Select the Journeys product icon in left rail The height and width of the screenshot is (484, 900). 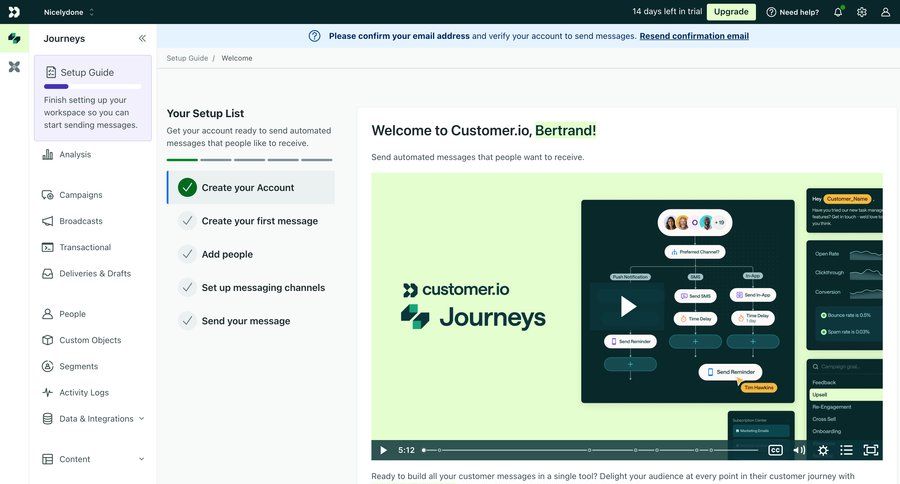[x=14, y=38]
